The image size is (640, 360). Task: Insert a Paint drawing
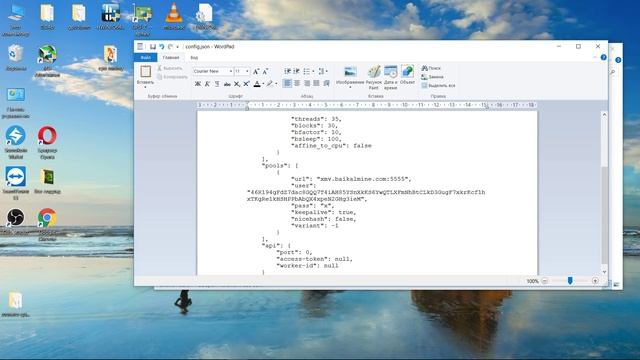click(373, 77)
